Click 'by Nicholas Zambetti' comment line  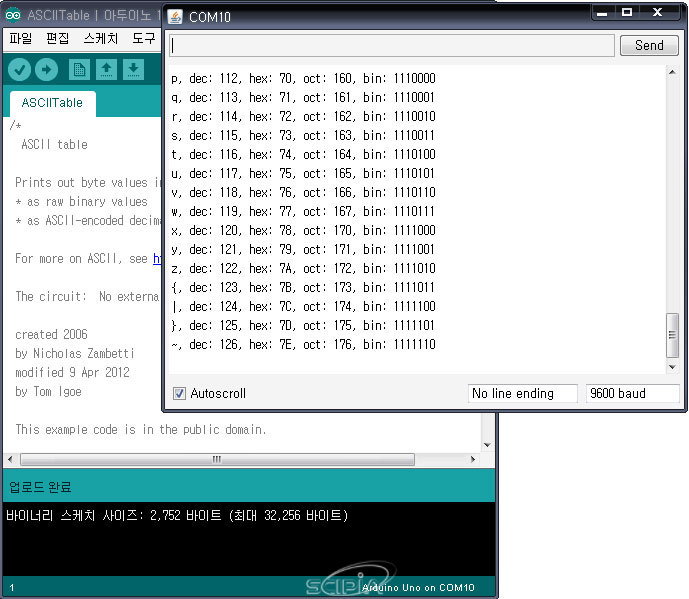pos(74,354)
